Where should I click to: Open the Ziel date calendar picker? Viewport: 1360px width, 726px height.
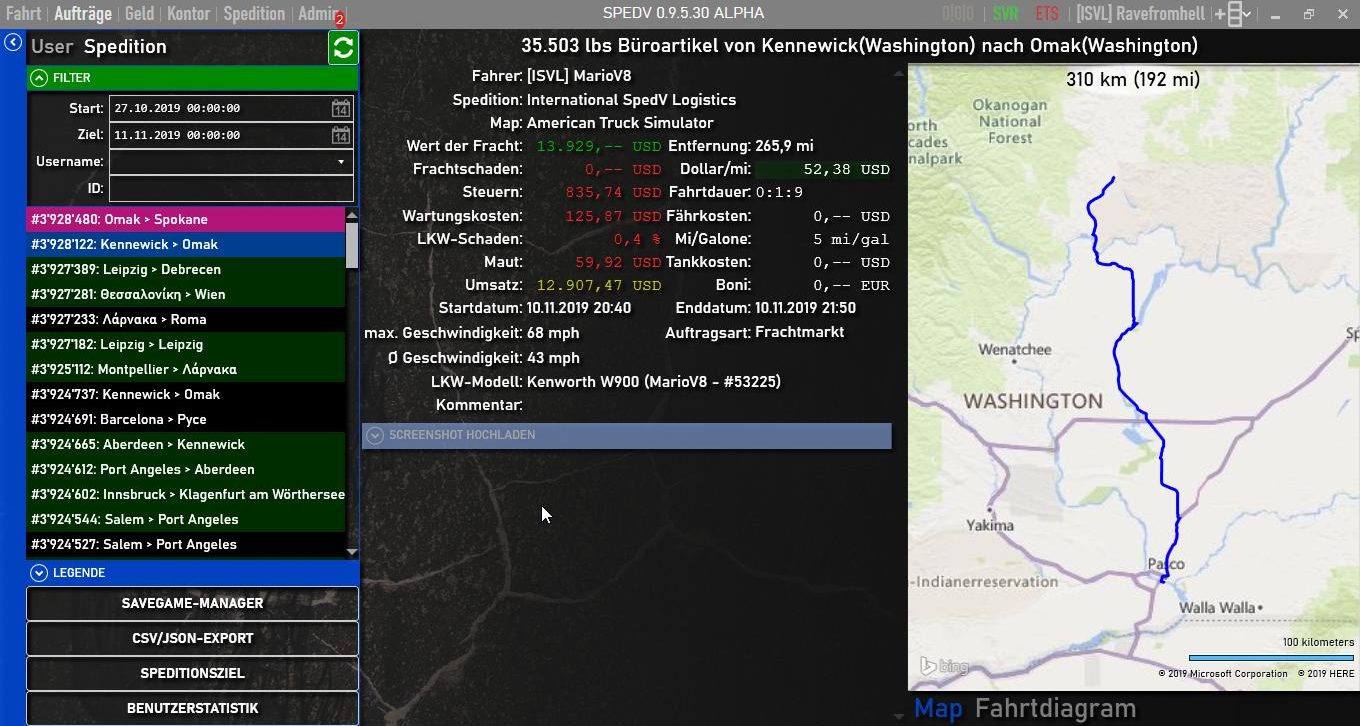341,135
